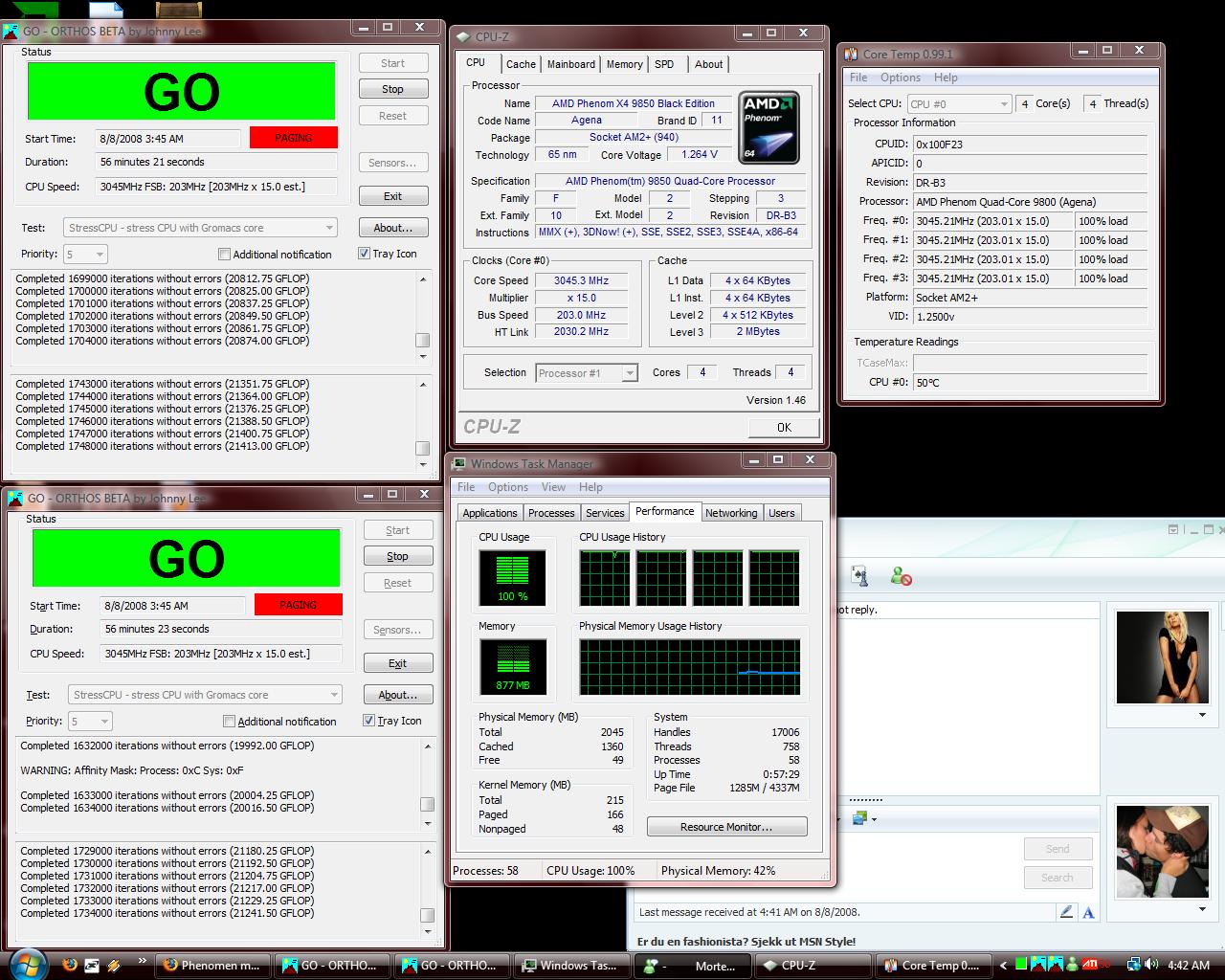Click OK in the CPU-Z window
The height and width of the screenshot is (980, 1225).
(784, 428)
